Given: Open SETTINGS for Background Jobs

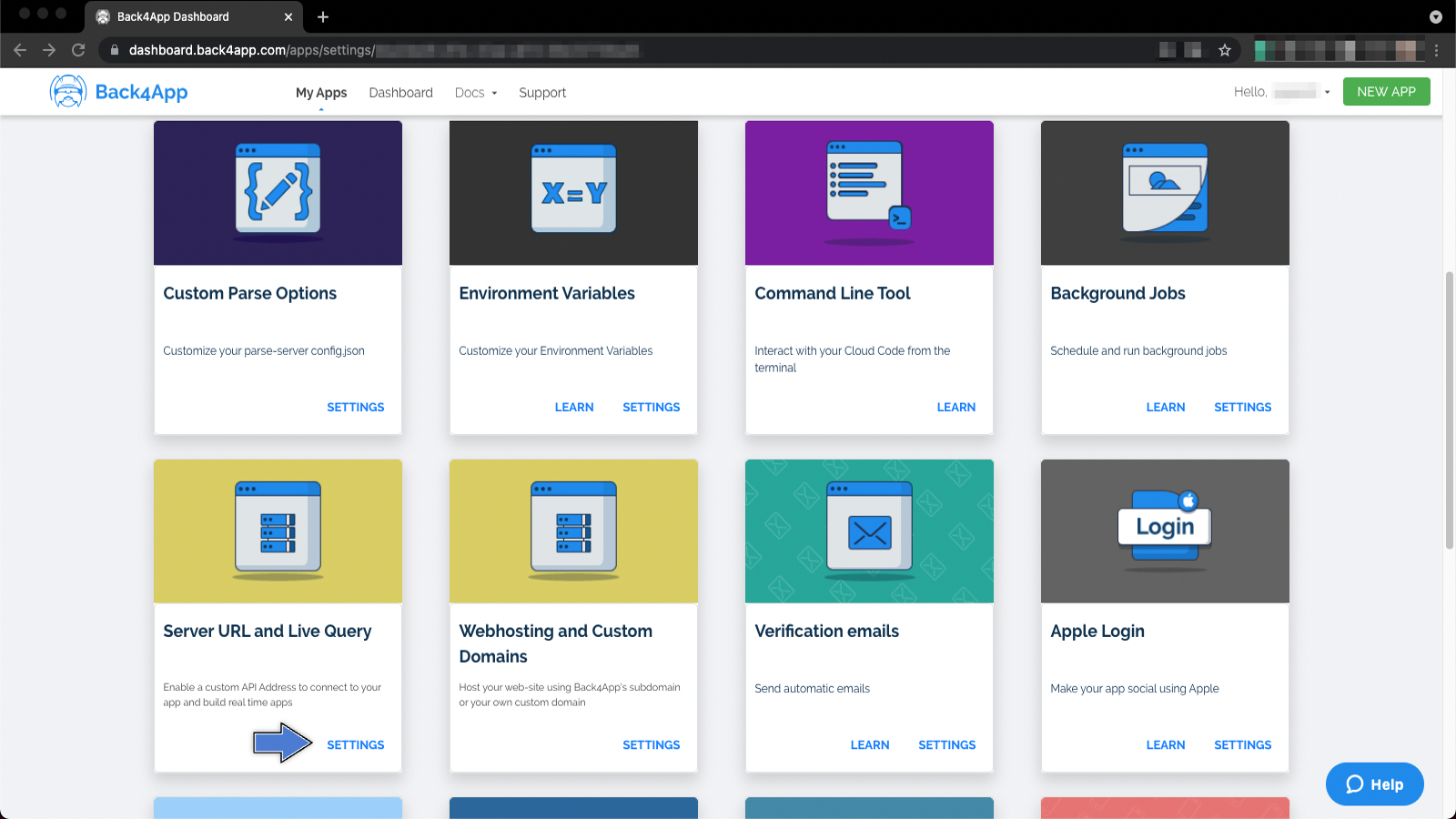Looking at the screenshot, I should (x=1243, y=407).
